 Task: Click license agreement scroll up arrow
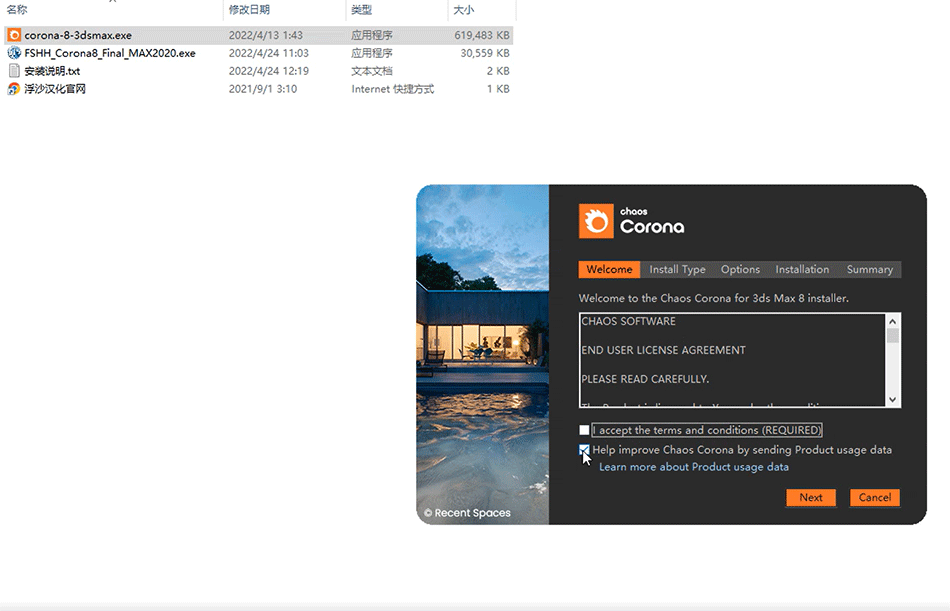pos(892,321)
